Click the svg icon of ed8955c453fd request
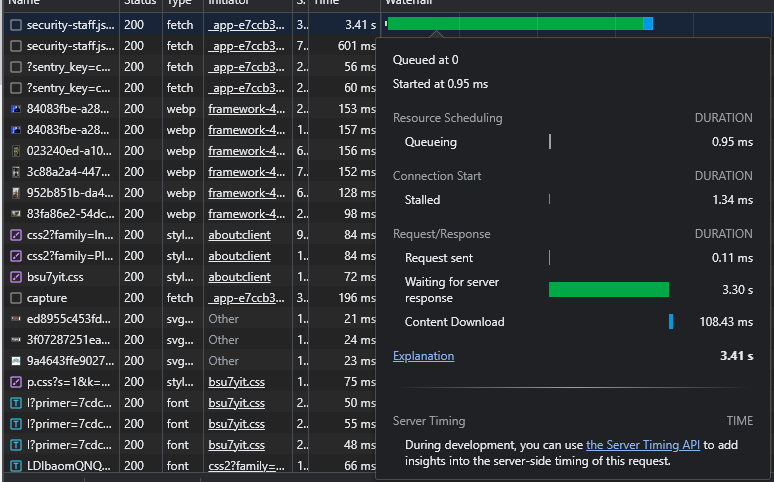774x482 pixels. click(x=15, y=319)
